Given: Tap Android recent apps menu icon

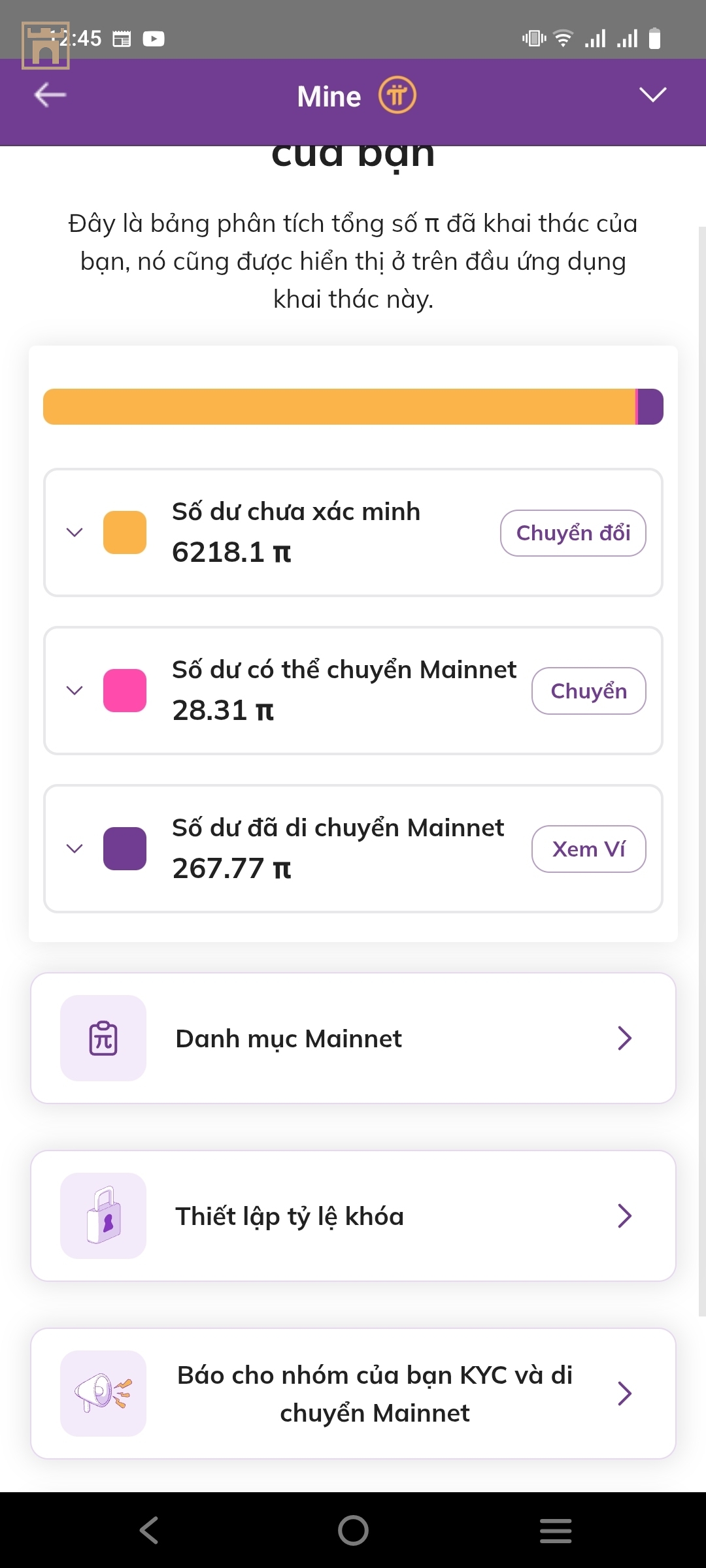Looking at the screenshot, I should pos(556,1531).
